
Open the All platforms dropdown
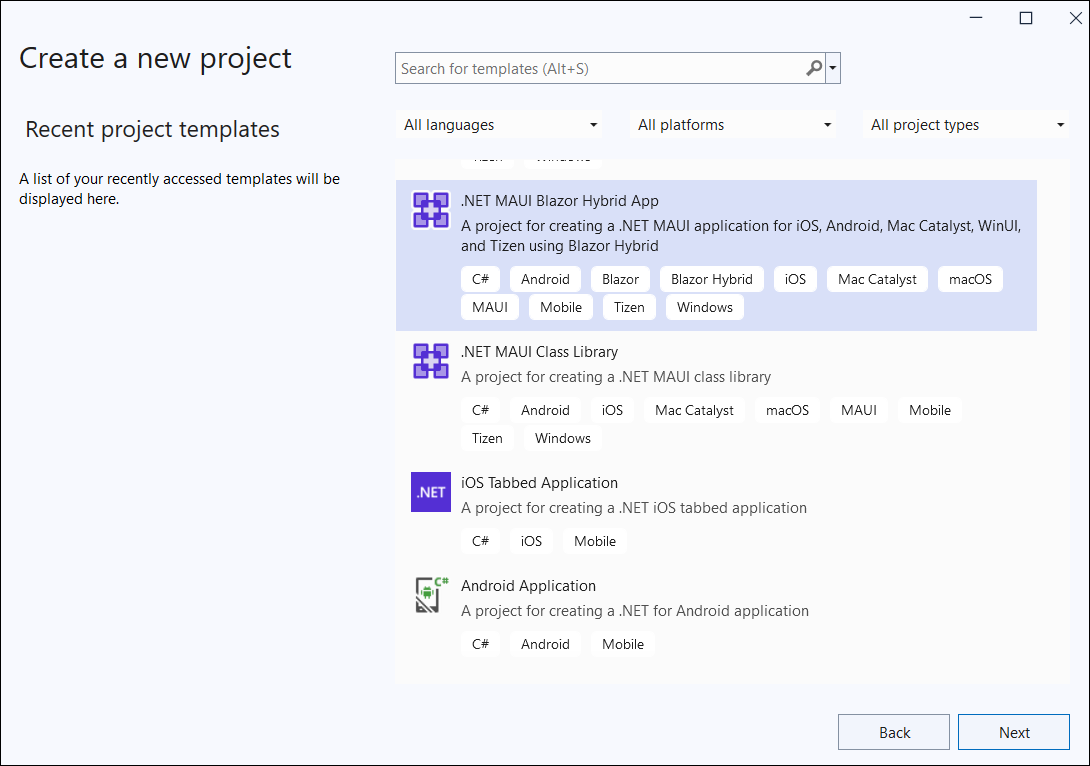[x=733, y=125]
